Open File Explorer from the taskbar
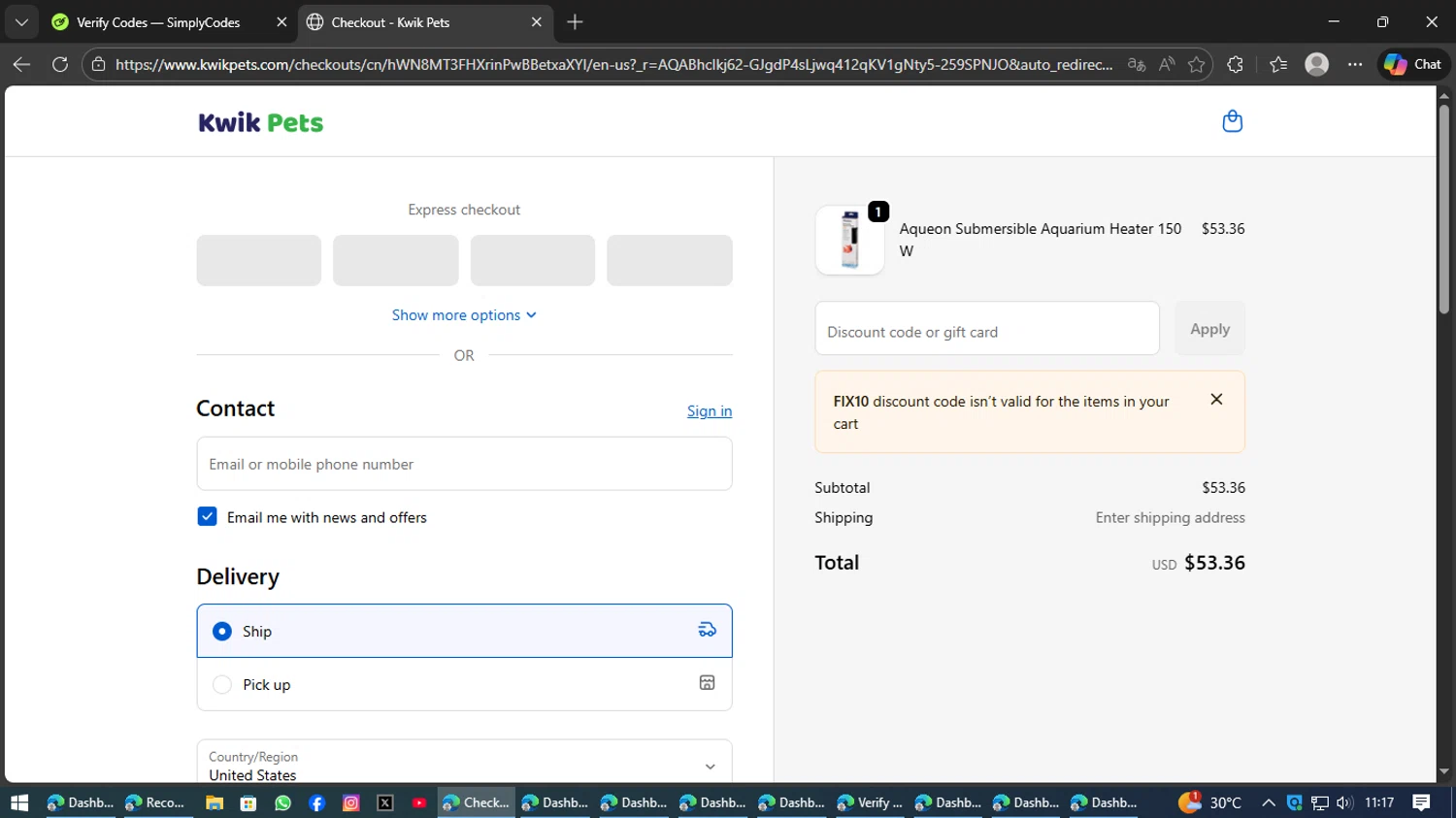 point(215,802)
